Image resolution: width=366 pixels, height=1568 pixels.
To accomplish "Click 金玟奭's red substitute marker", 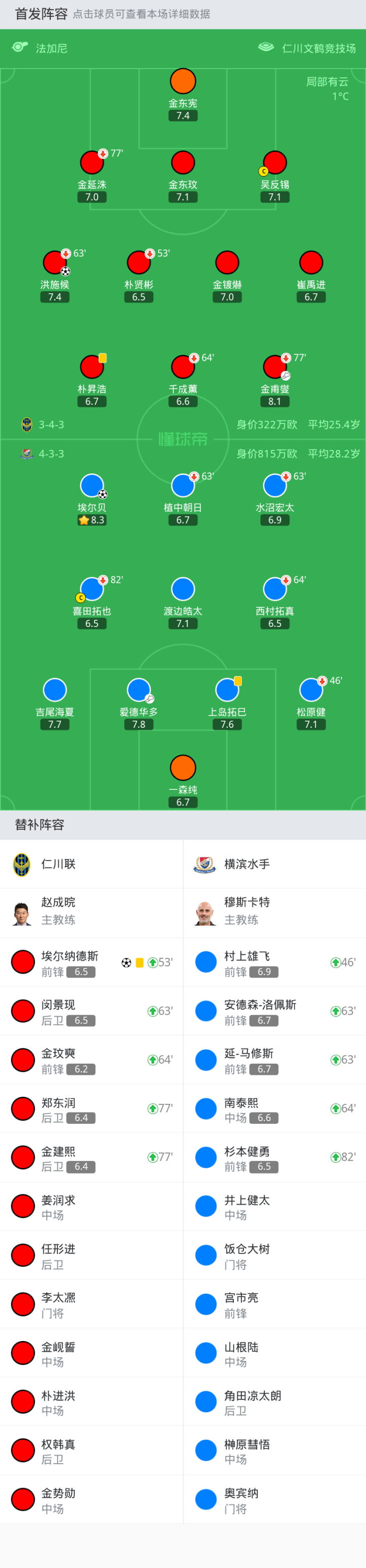I will click(23, 1060).
